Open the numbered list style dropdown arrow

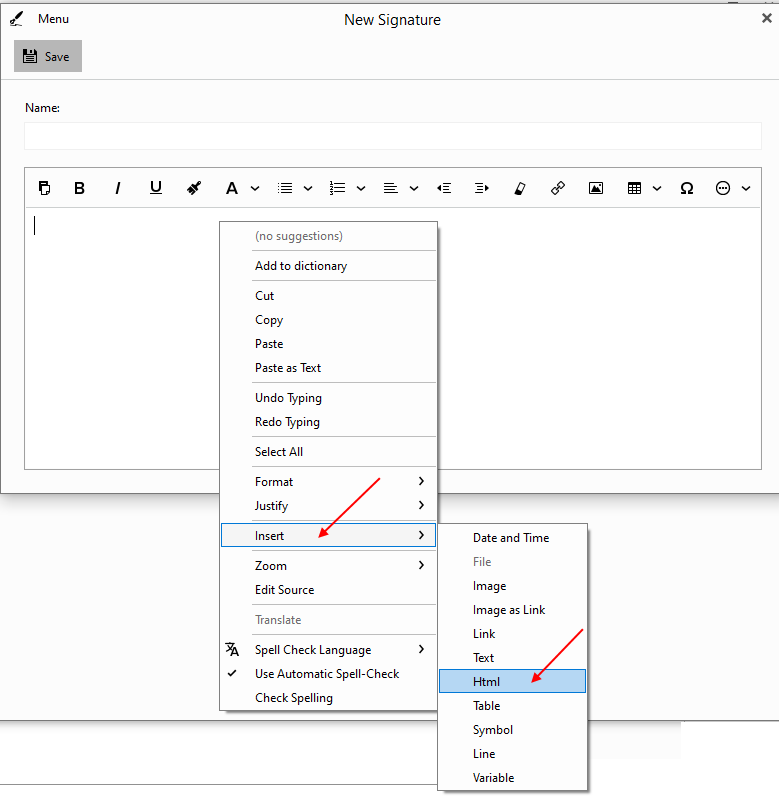tap(361, 189)
